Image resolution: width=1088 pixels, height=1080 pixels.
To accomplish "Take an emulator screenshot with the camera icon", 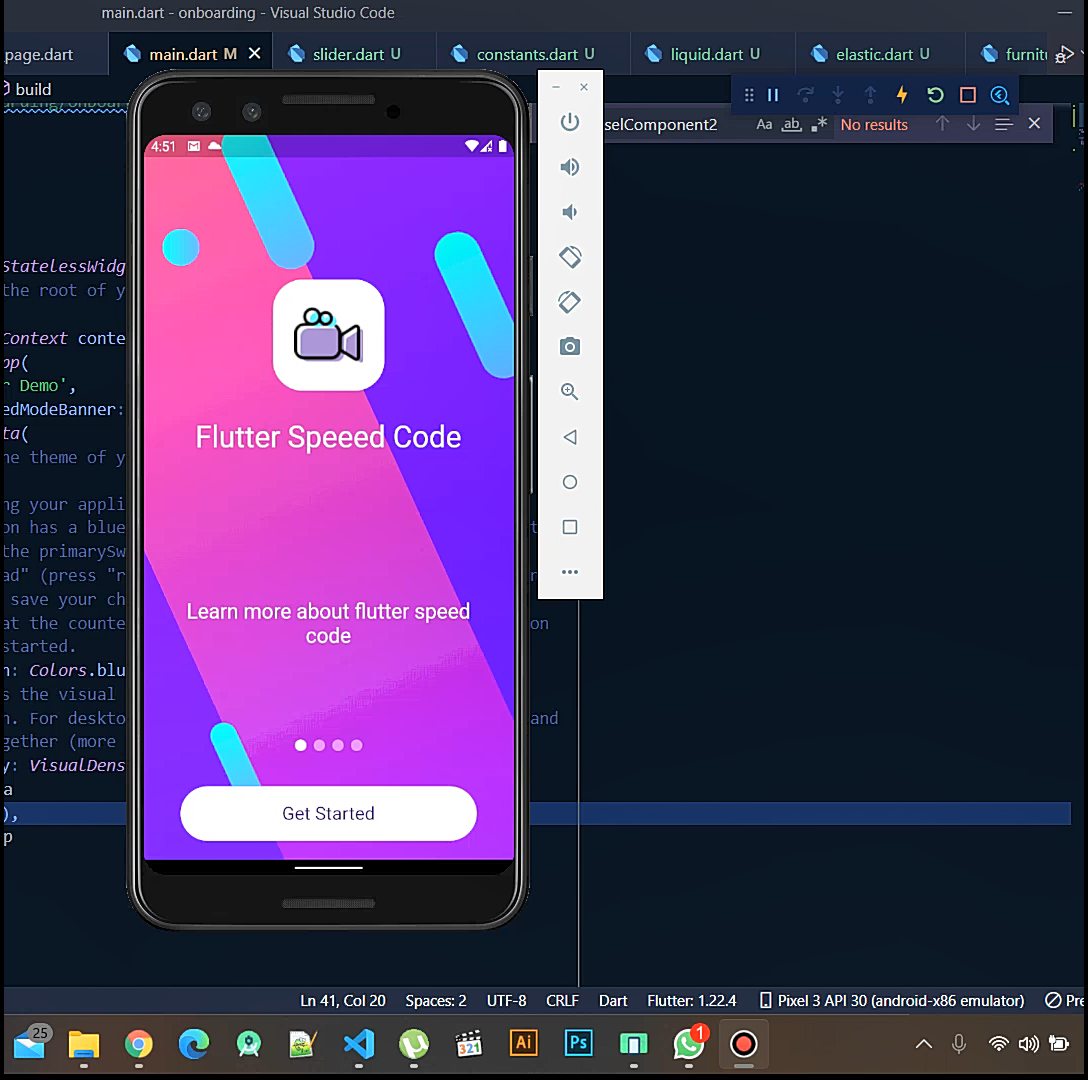I will [570, 346].
